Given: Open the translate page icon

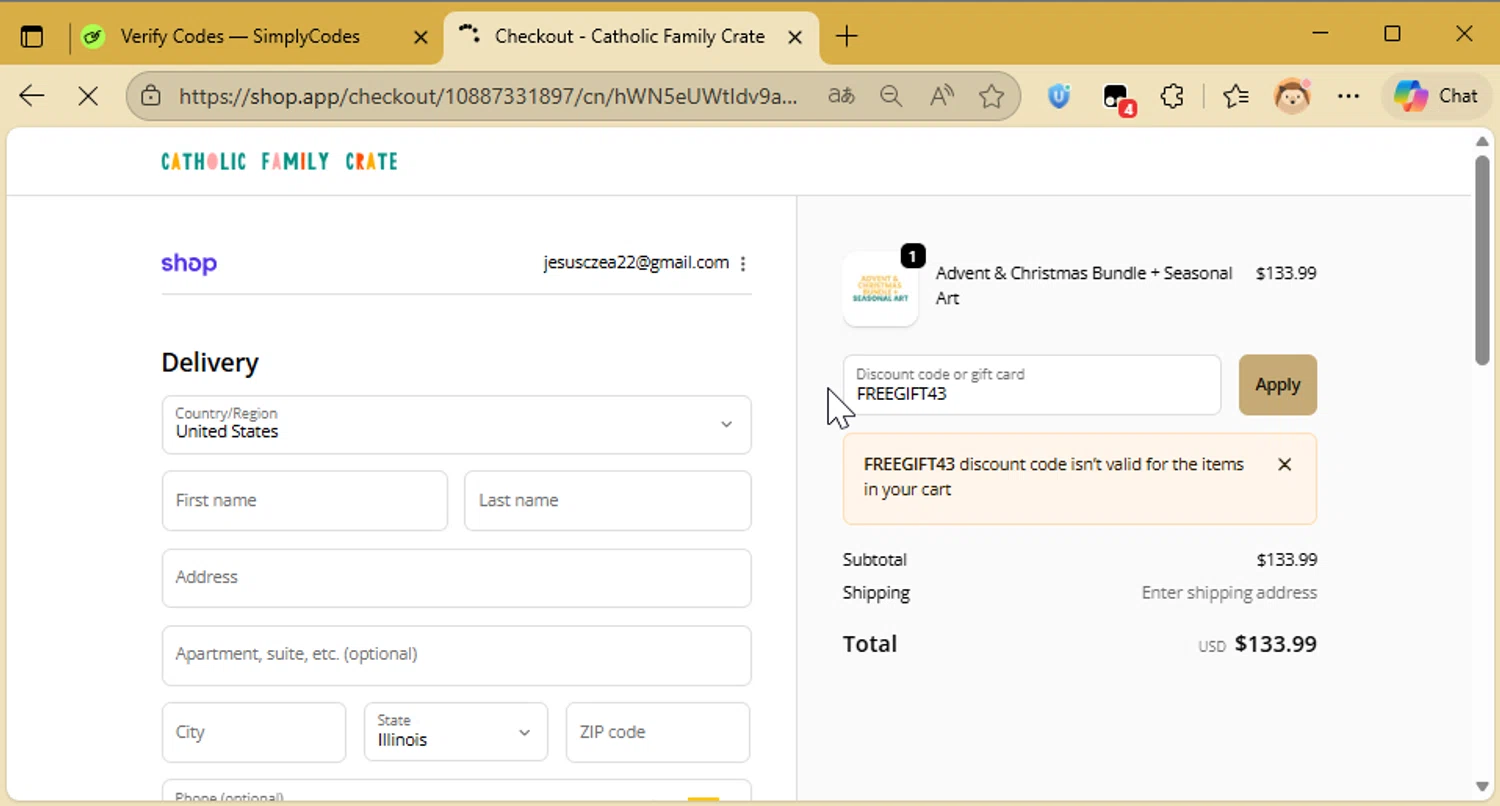Looking at the screenshot, I should coord(841,96).
